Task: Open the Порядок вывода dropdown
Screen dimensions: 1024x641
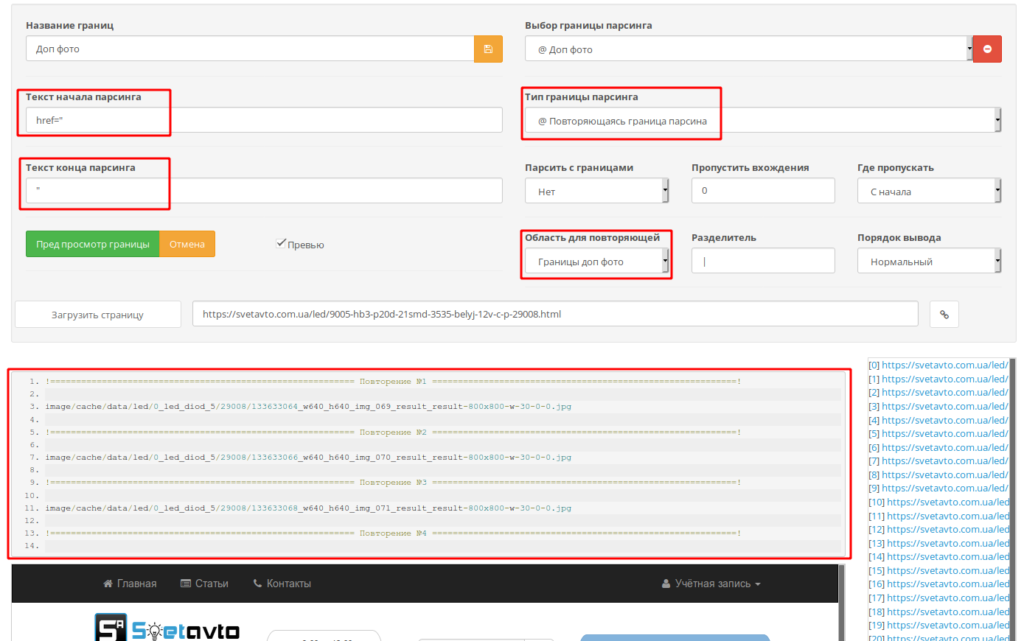Action: 929,261
